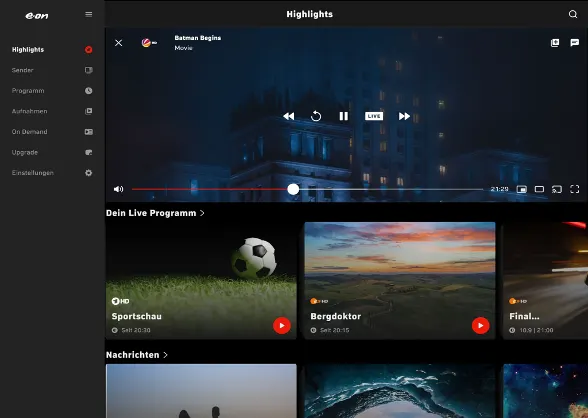Click the HD channel logo on the Bergdoktor card
588x418 pixels.
tap(319, 301)
